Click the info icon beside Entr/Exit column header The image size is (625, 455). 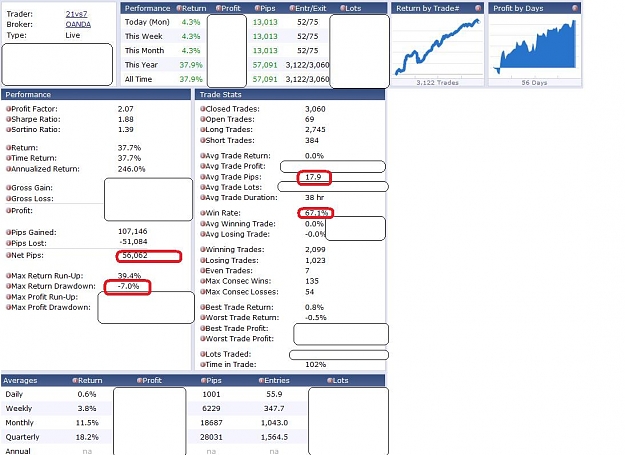pos(292,8)
